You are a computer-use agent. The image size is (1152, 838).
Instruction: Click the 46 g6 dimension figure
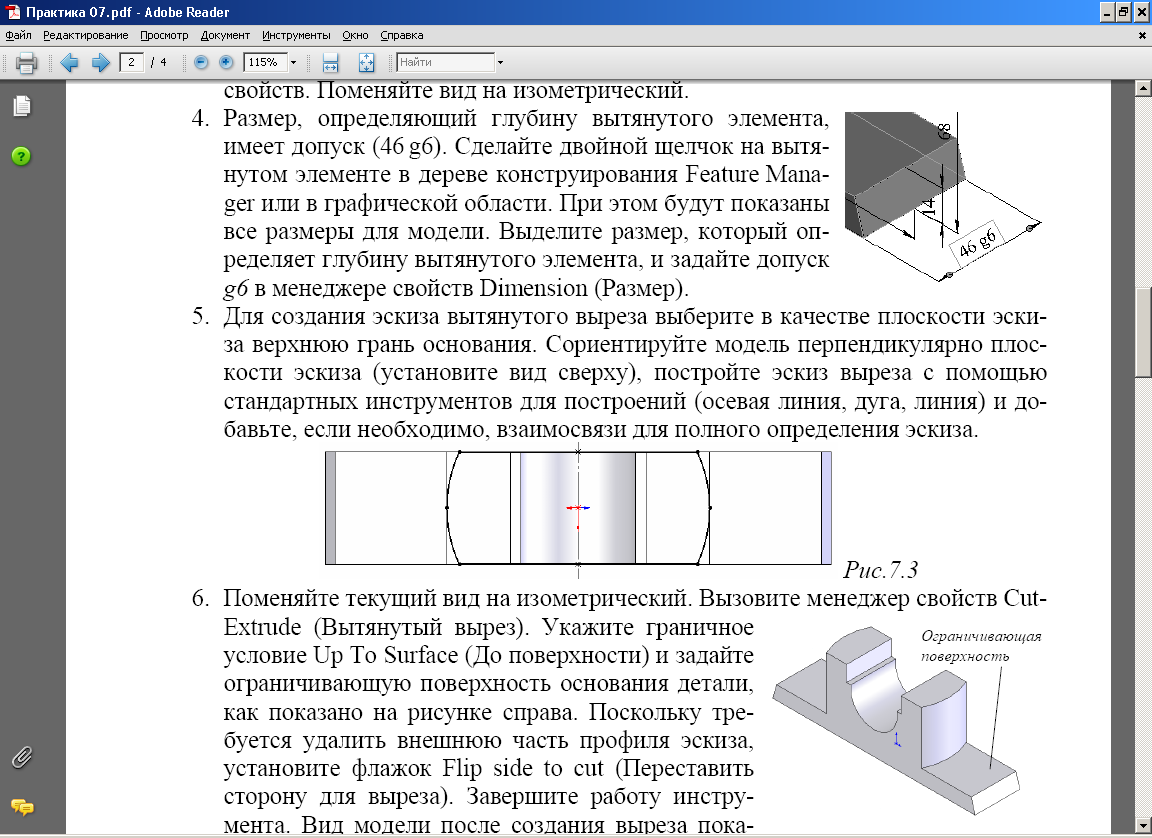click(943, 196)
